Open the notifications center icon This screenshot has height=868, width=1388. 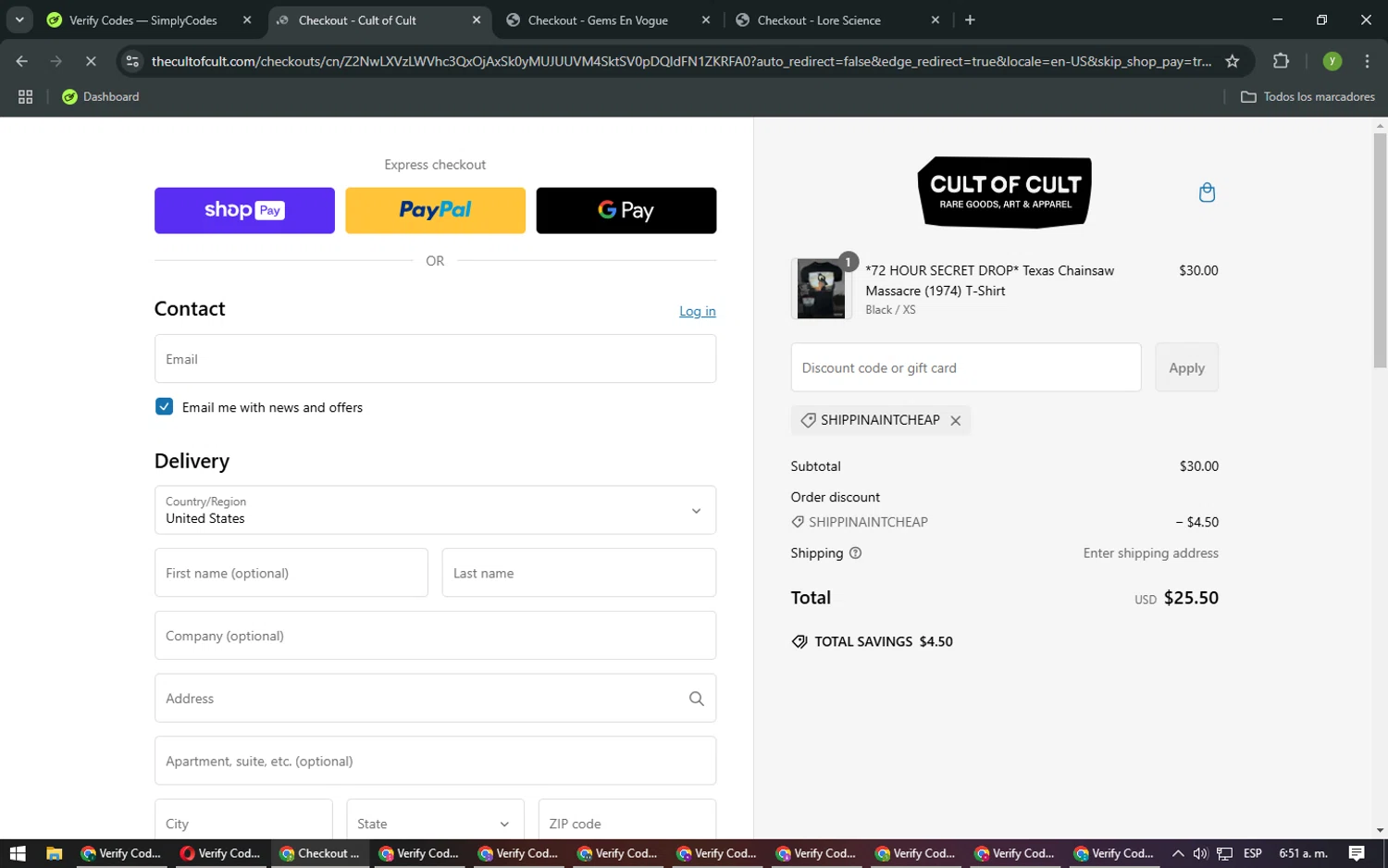pyautogui.click(x=1357, y=853)
